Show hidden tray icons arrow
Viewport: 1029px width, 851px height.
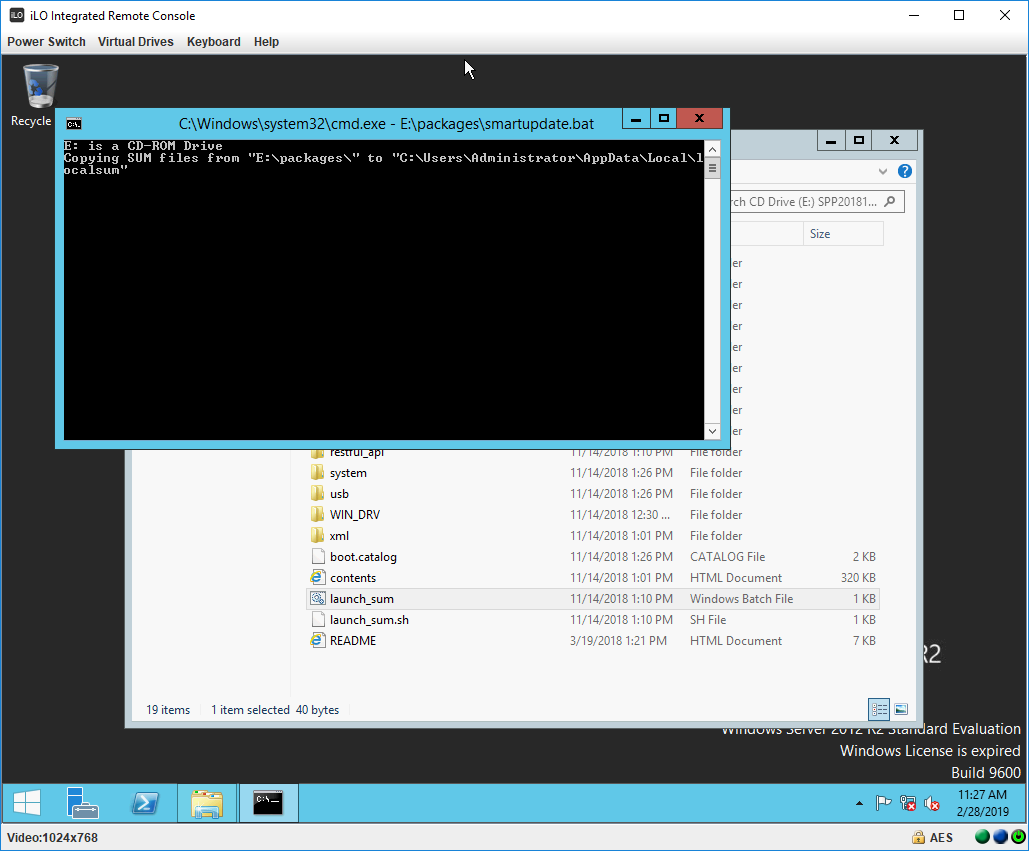click(x=859, y=803)
